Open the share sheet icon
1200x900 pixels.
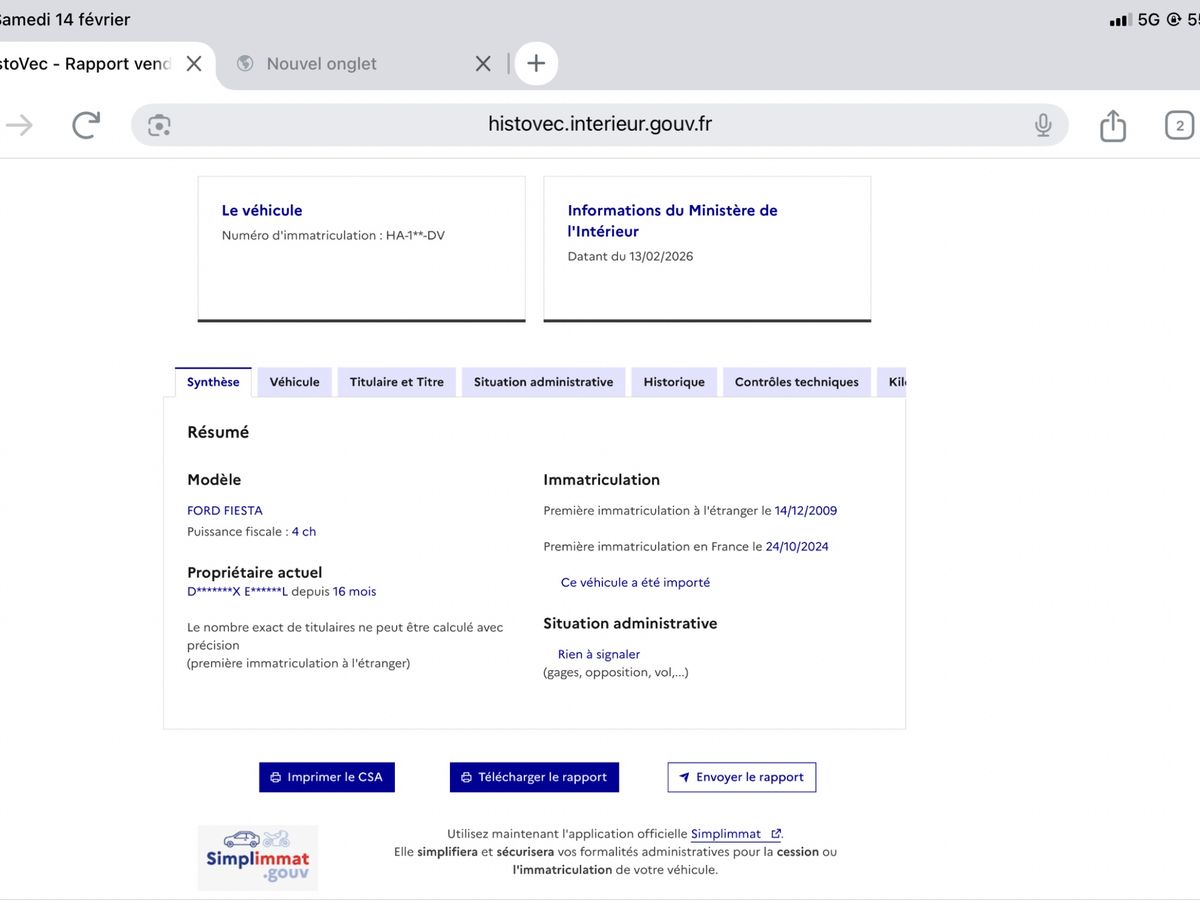[x=1112, y=125]
